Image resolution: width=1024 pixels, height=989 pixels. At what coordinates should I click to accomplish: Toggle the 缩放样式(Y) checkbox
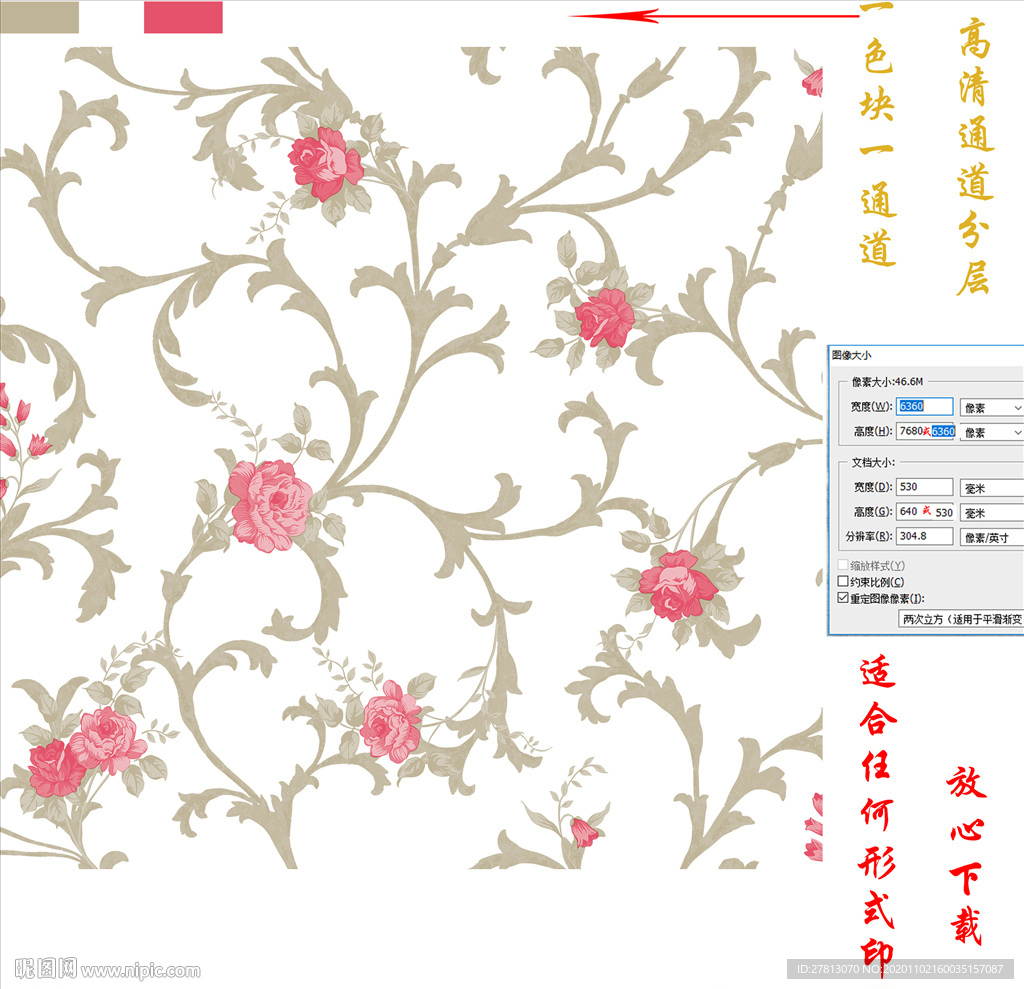(843, 565)
